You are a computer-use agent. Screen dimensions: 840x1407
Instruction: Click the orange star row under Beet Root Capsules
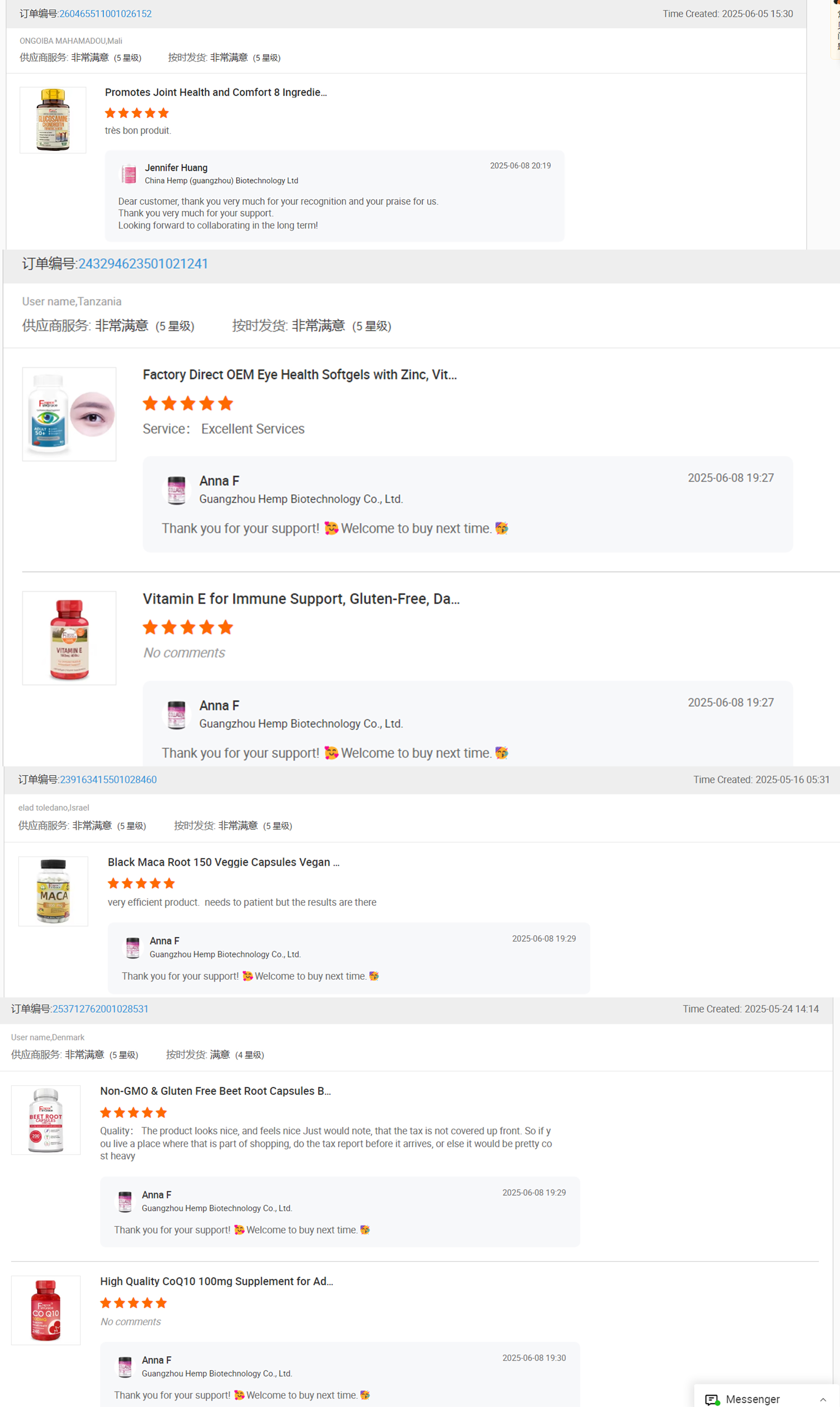pyautogui.click(x=133, y=1112)
